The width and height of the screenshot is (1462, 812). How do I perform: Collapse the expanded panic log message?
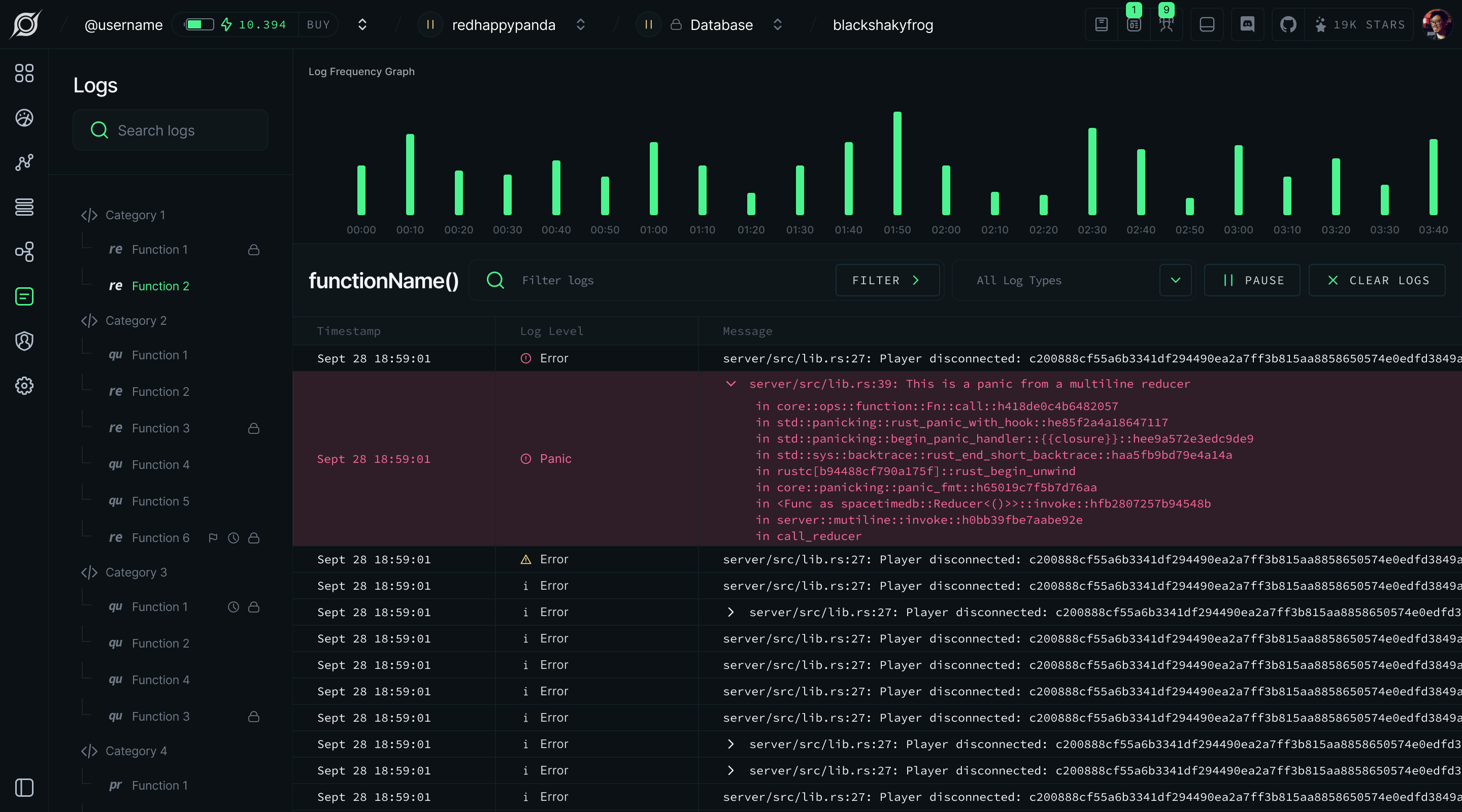click(x=731, y=384)
